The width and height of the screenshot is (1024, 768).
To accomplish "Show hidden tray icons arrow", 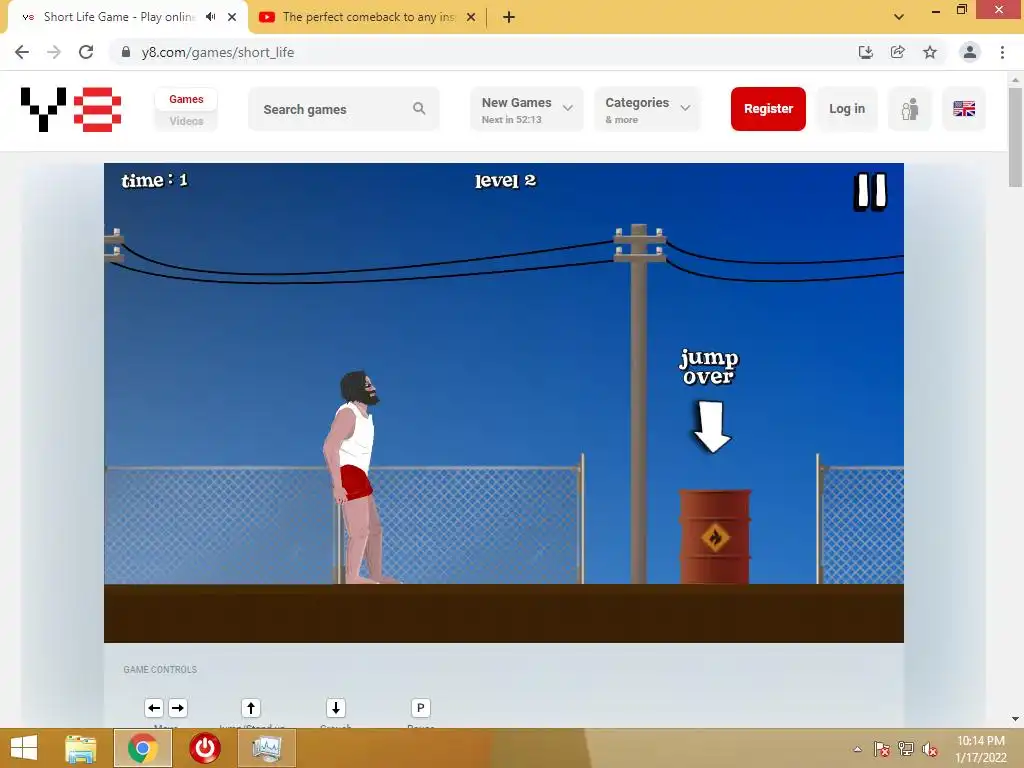I will click(857, 749).
